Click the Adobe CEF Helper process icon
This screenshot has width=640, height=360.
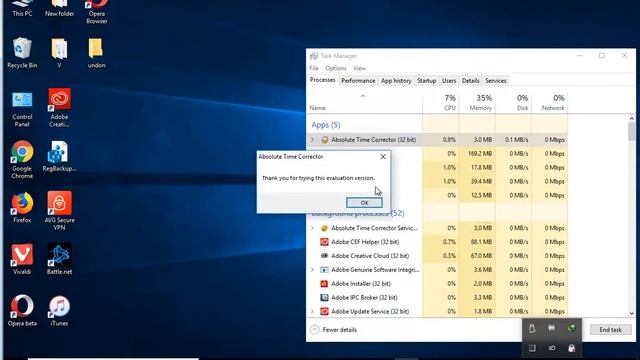pos(324,242)
